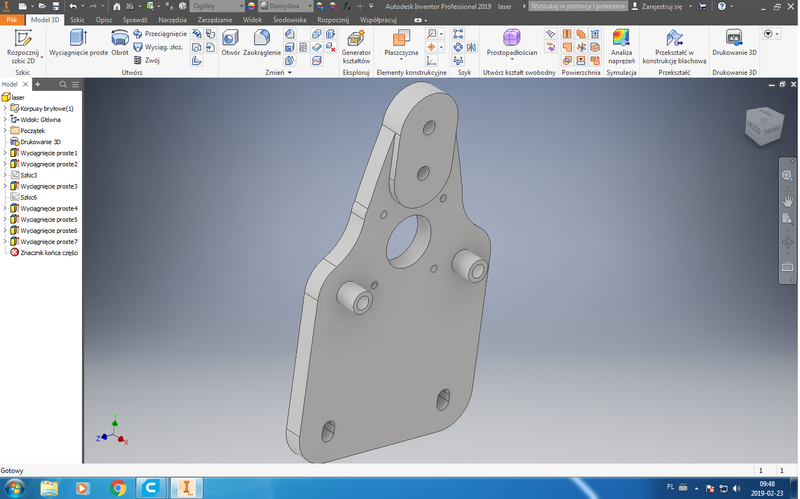Screen dimensions: 800x499
Task: Select the Wyciągnięcie proste extrude tool
Action: [x=78, y=43]
